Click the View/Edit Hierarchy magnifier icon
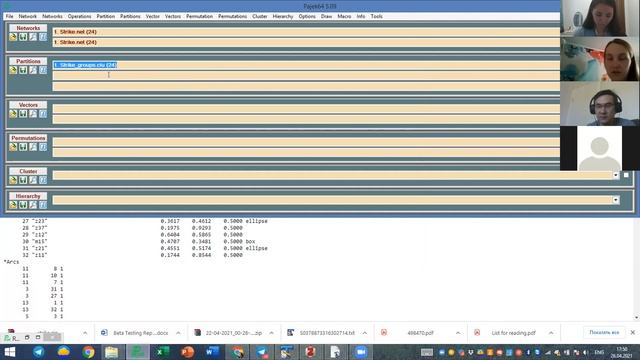This screenshot has height=360, width=640. 33,205
